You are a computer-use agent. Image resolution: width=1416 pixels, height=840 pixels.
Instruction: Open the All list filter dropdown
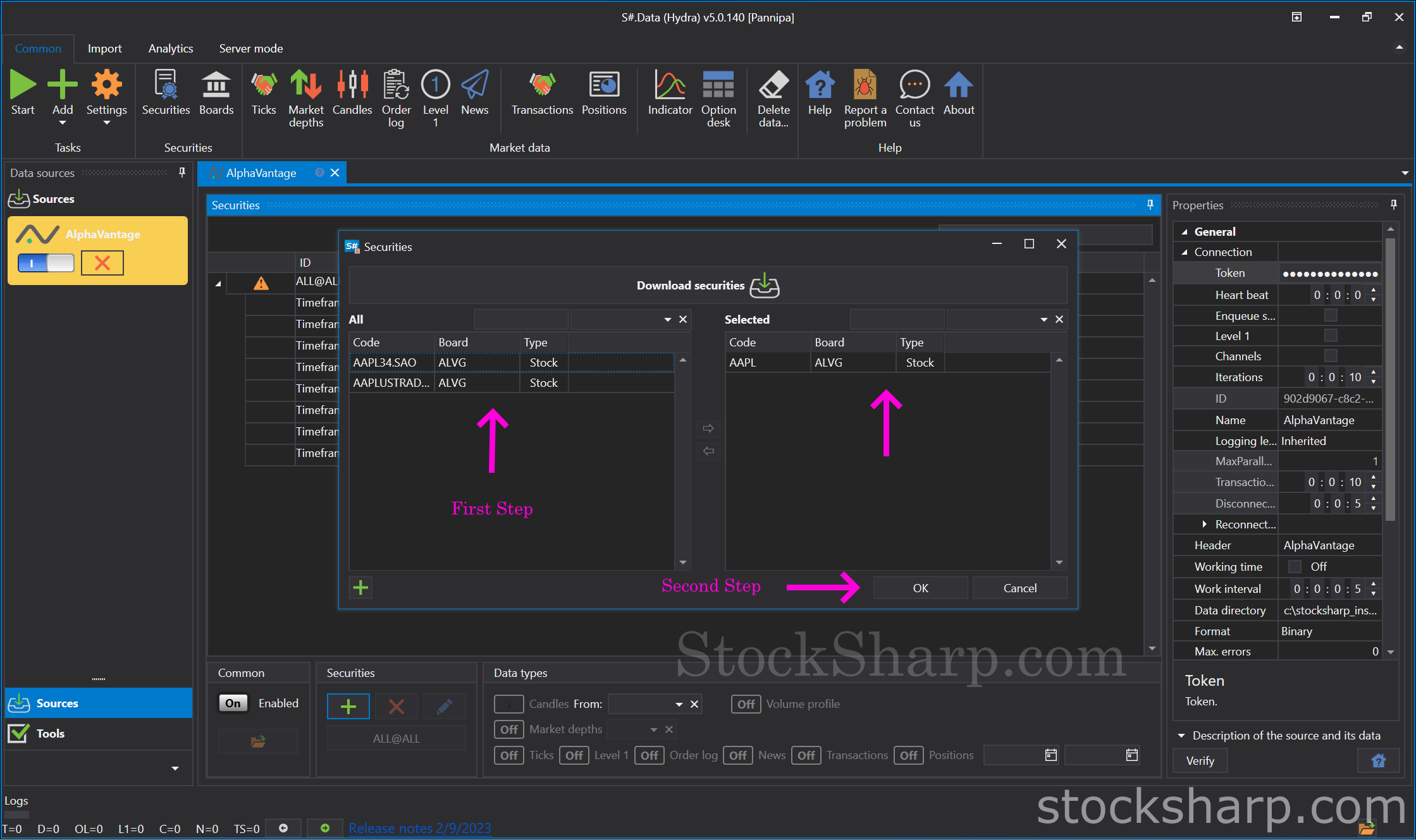point(667,320)
